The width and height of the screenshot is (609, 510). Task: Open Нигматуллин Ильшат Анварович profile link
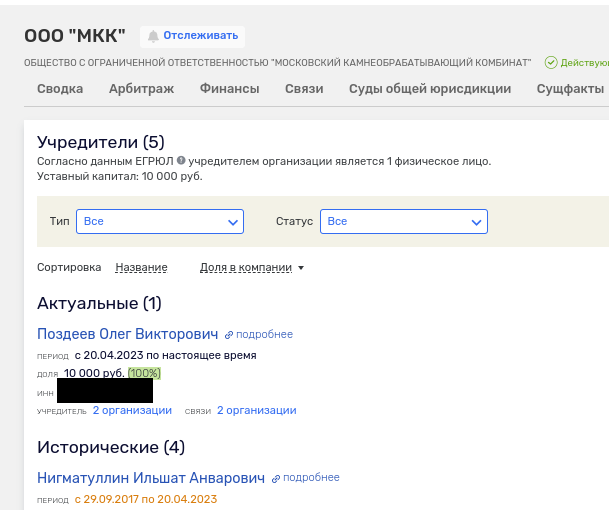point(151,478)
